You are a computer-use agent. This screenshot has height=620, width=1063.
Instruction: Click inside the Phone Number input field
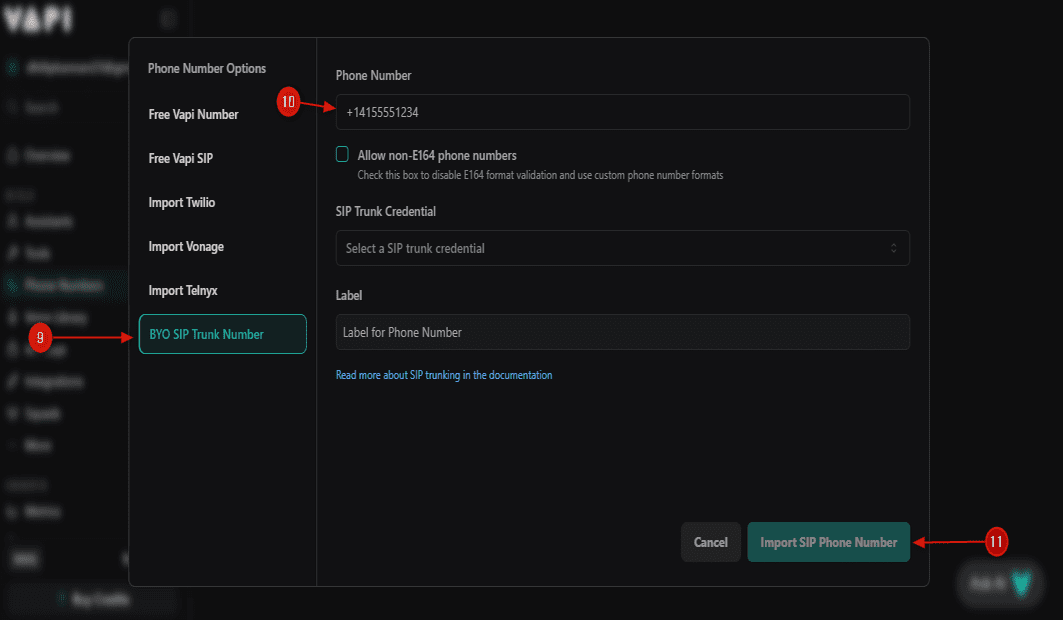pyautogui.click(x=622, y=112)
